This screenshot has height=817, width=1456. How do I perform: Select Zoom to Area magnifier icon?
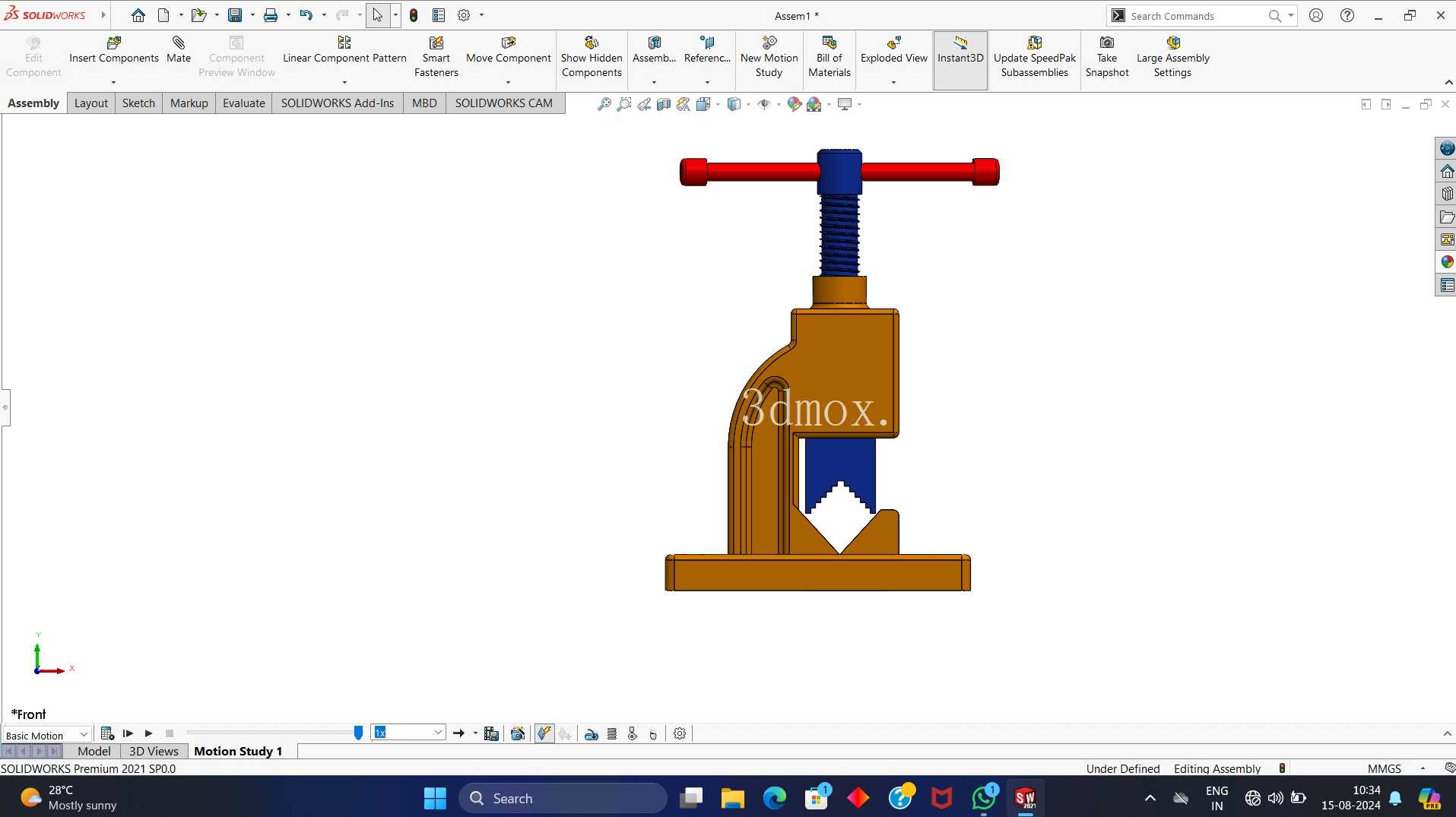(x=624, y=104)
